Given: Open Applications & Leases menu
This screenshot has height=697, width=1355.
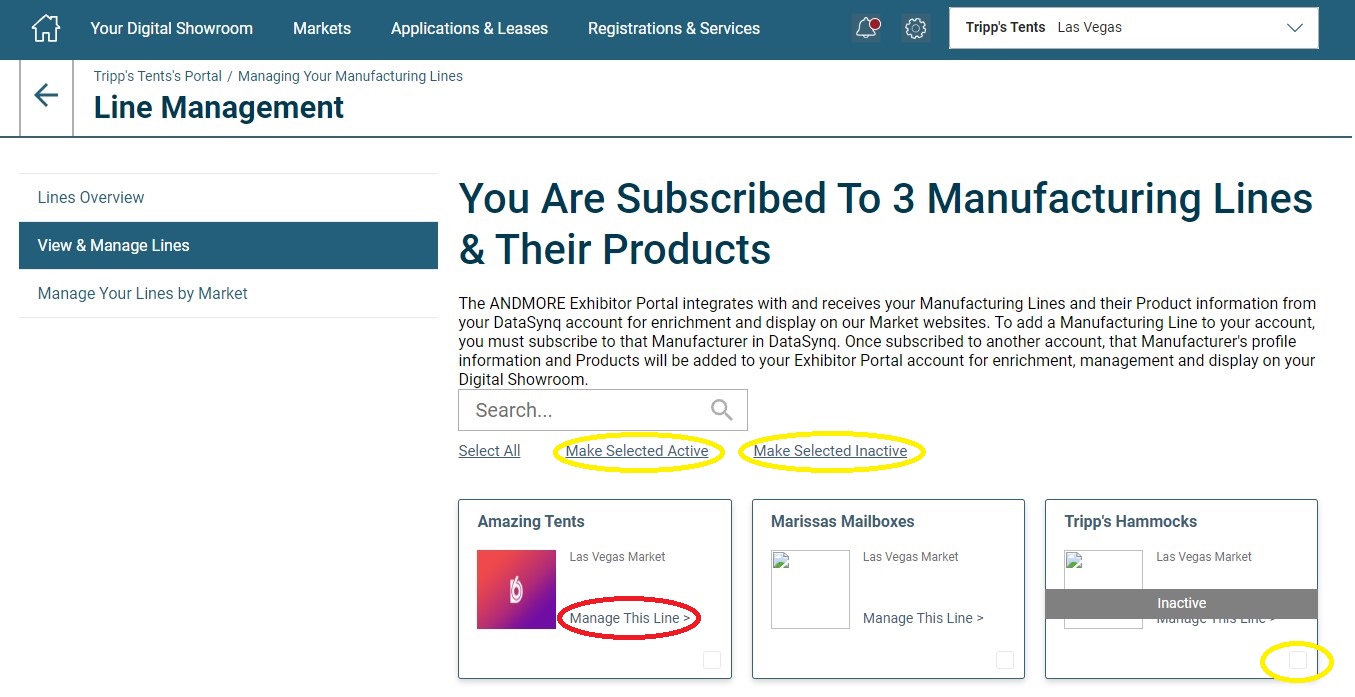Looking at the screenshot, I should click(x=469, y=28).
